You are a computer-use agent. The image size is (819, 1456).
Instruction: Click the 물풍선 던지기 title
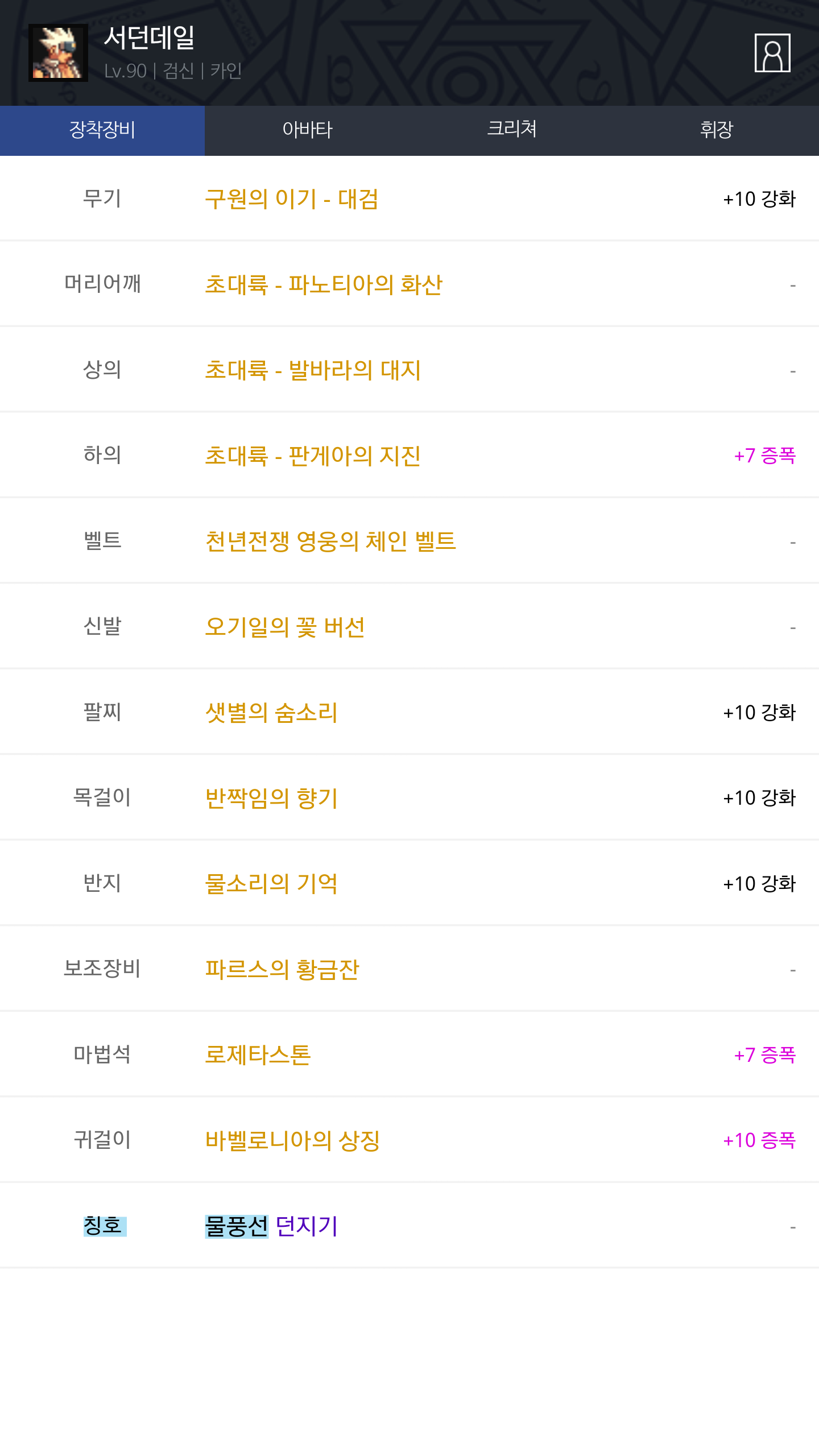coord(271,1226)
